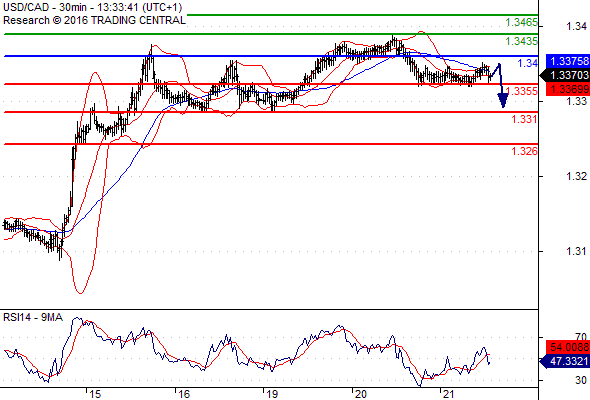
Task: Click the RSI14 - 9MA indicator label
Action: [x=33, y=318]
